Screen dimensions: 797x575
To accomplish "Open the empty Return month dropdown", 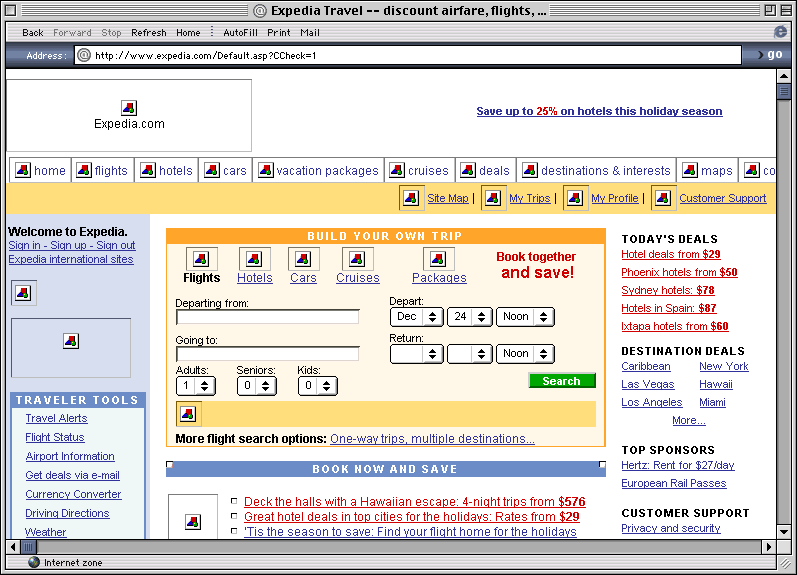I will 417,354.
